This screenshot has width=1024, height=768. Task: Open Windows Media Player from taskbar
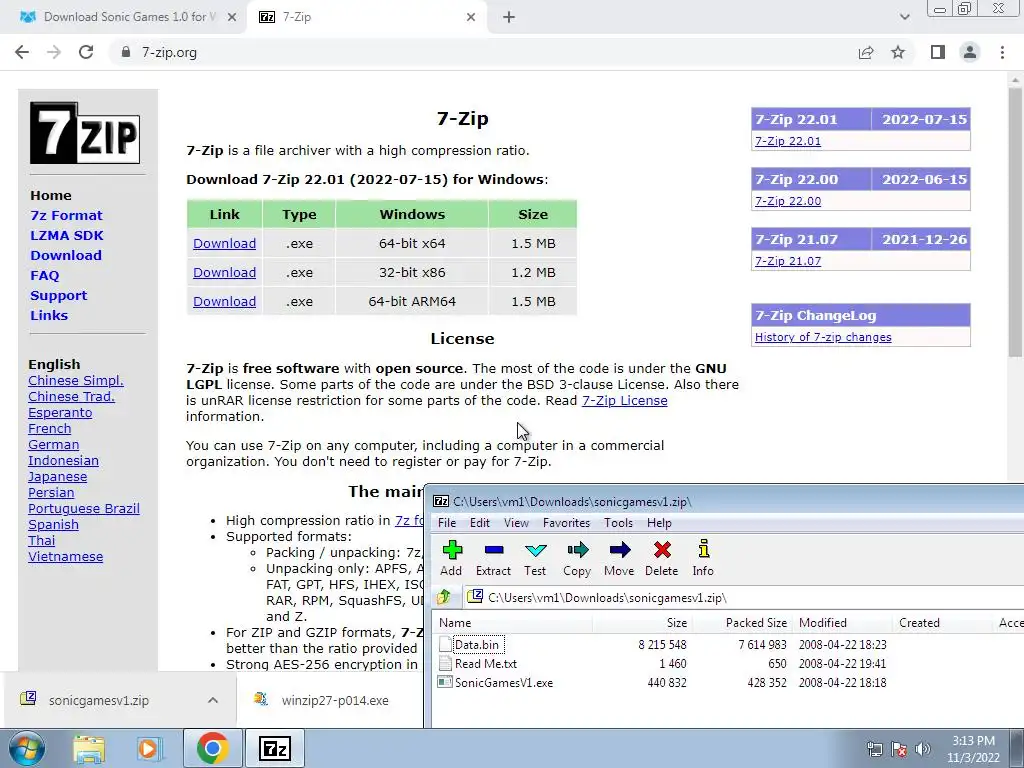click(x=148, y=748)
